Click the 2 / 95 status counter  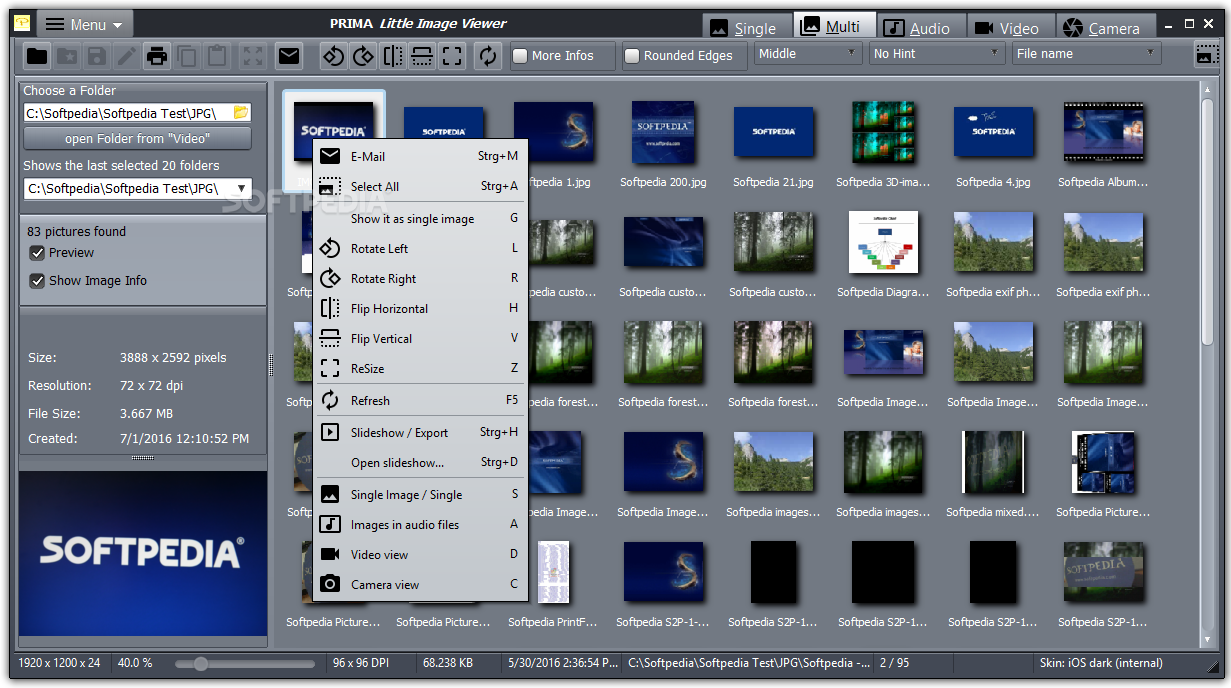895,663
